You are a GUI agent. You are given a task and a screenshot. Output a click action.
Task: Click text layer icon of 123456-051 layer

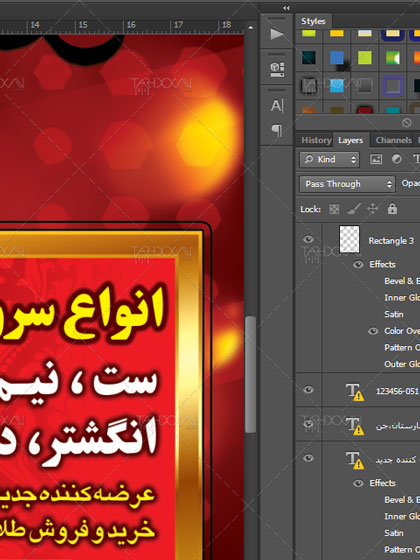(x=354, y=391)
